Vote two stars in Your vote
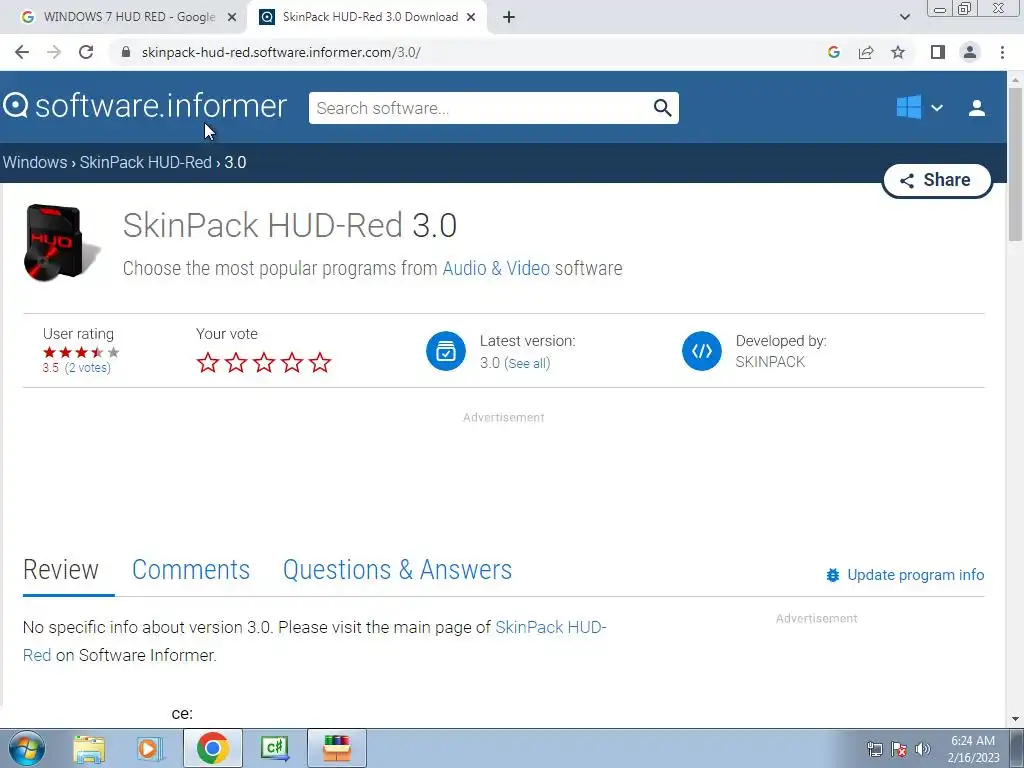The height and width of the screenshot is (768, 1024). tap(236, 362)
